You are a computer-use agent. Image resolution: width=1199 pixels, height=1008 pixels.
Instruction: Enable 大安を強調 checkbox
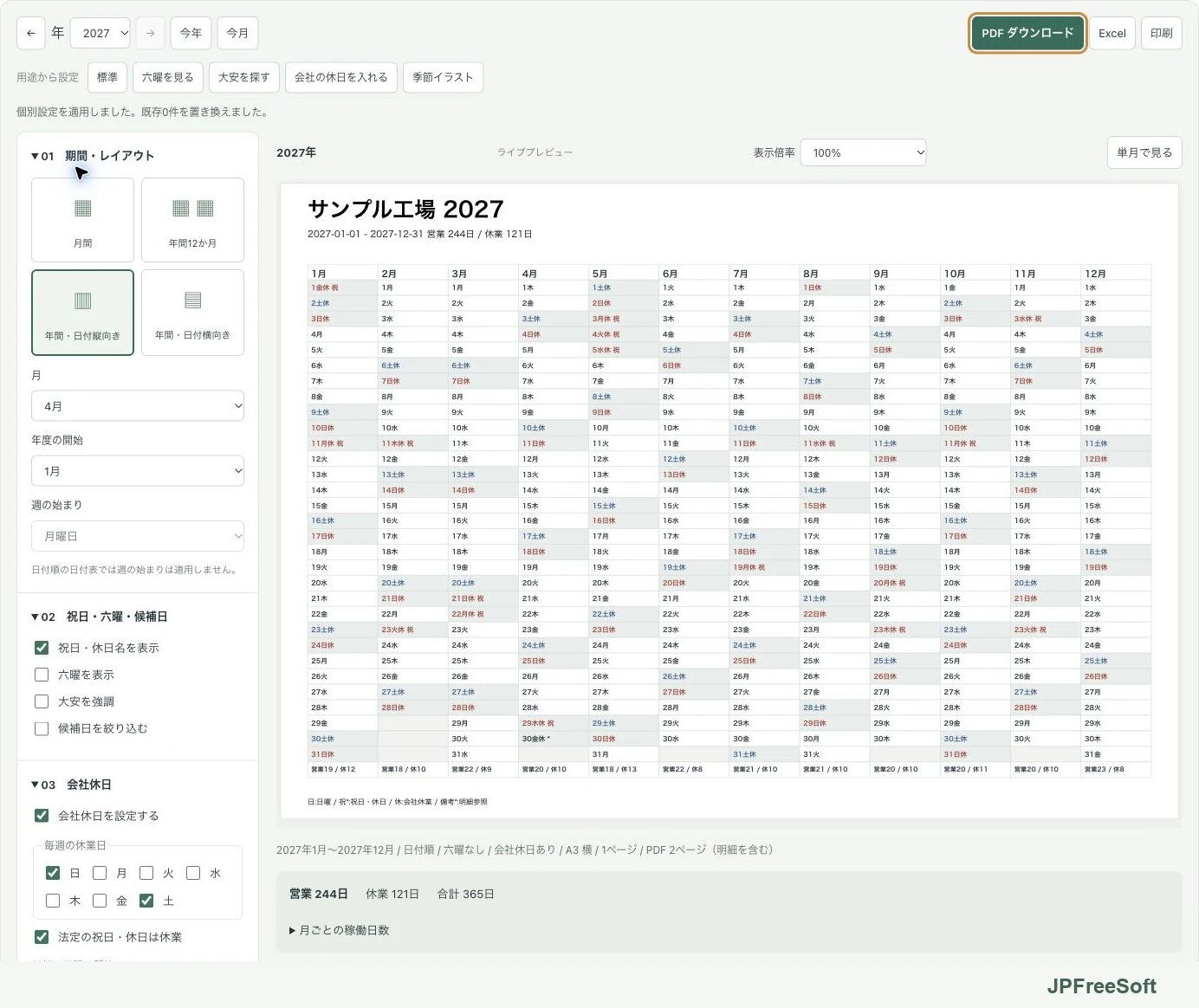tap(42, 701)
